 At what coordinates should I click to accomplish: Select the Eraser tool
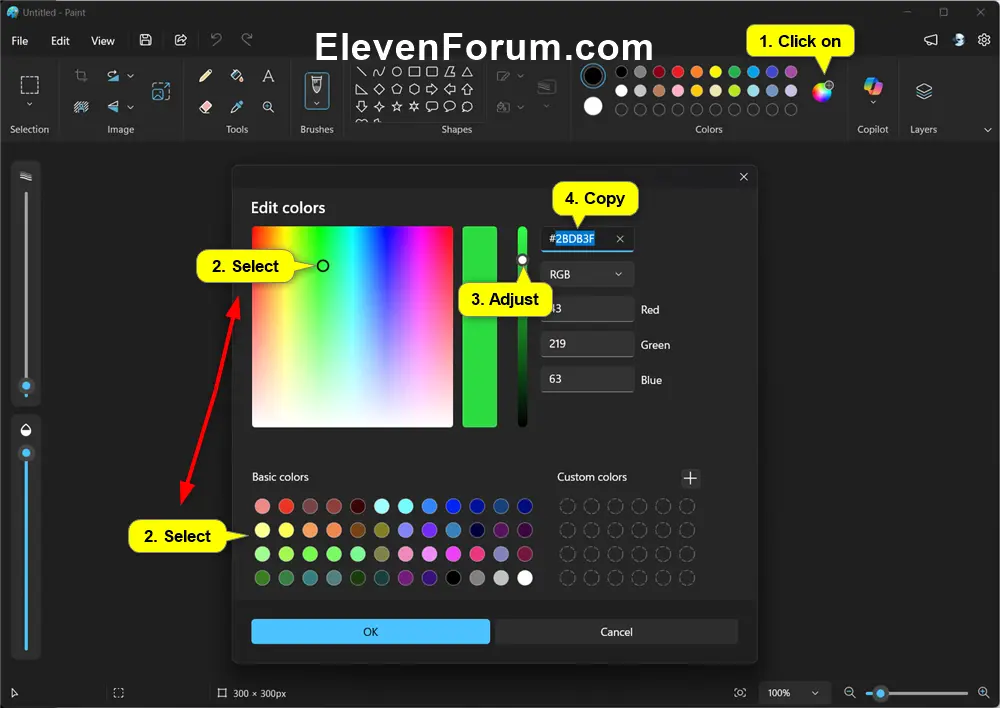[205, 107]
